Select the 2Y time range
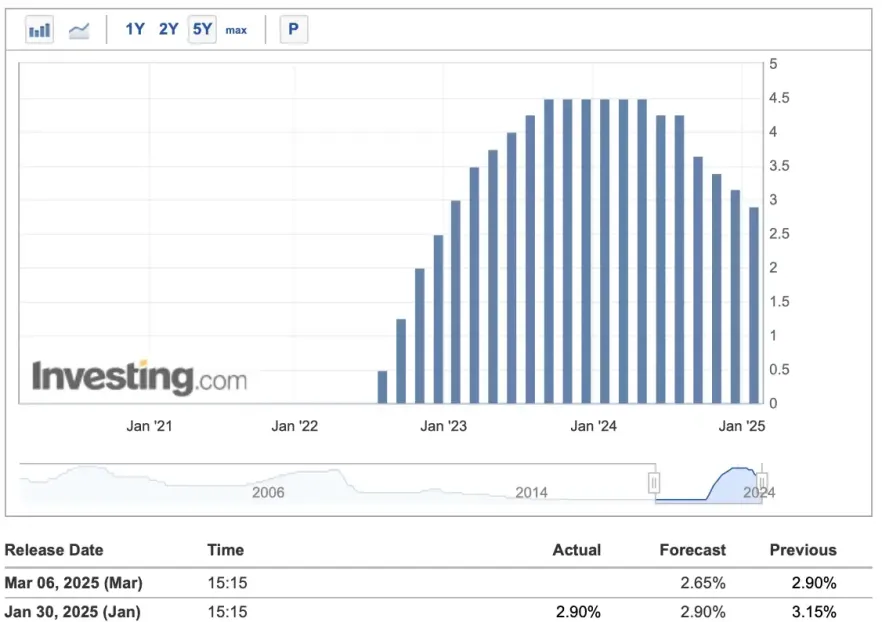 point(168,30)
